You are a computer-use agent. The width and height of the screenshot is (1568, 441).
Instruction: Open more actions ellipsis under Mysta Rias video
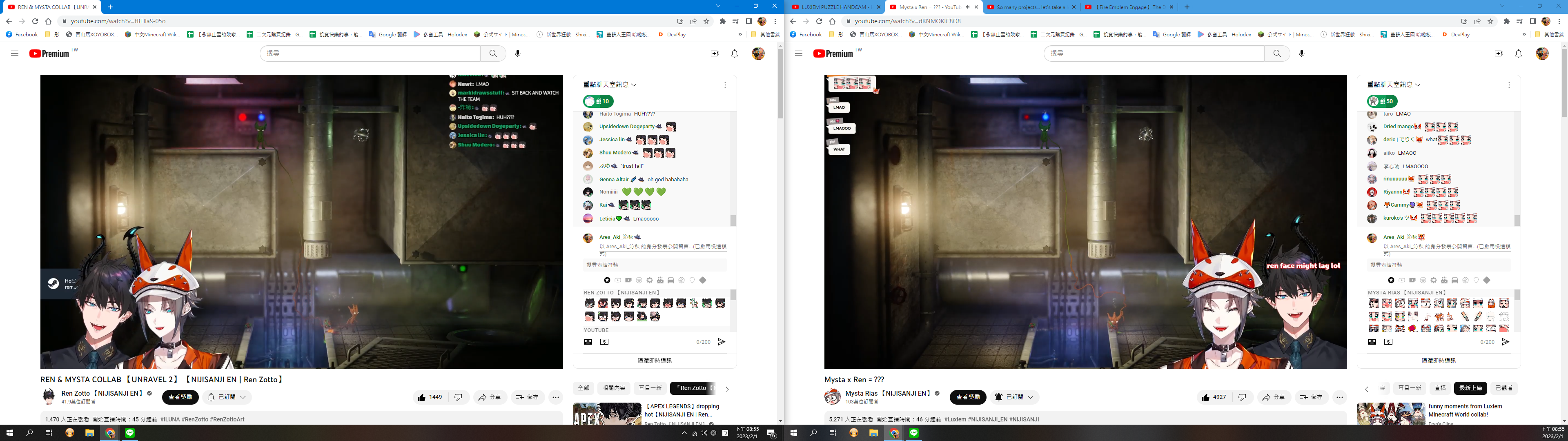pos(1340,397)
